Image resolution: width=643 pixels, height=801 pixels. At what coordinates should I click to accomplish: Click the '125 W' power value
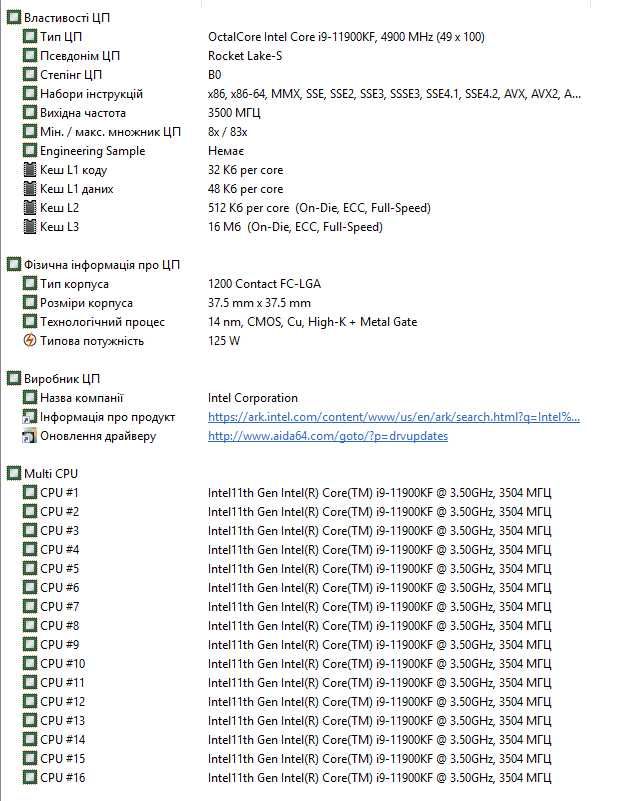[x=224, y=341]
